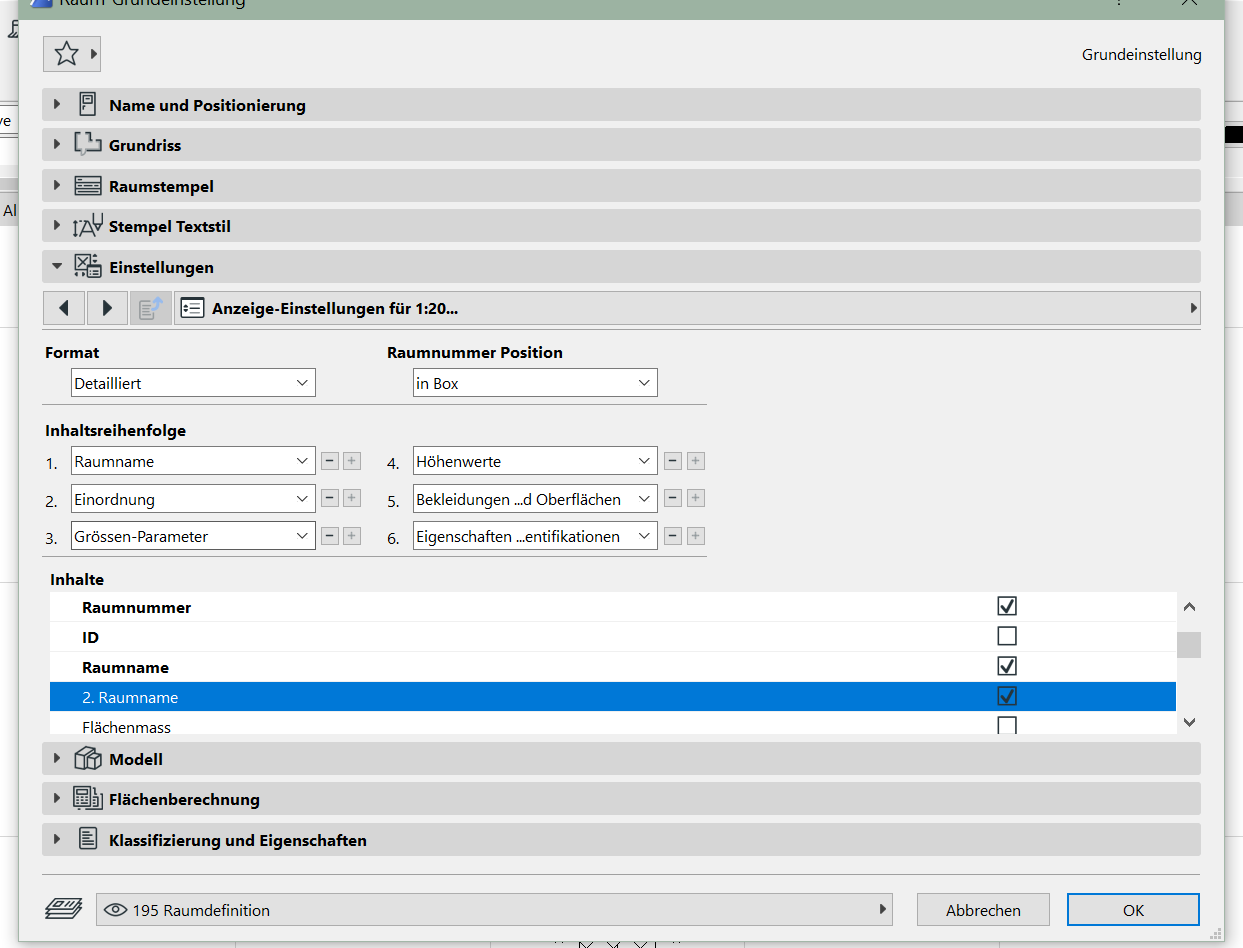This screenshot has width=1243, height=948.
Task: Open the Anzeige-Einstellungen für 1:20 page selector
Action: (688, 309)
